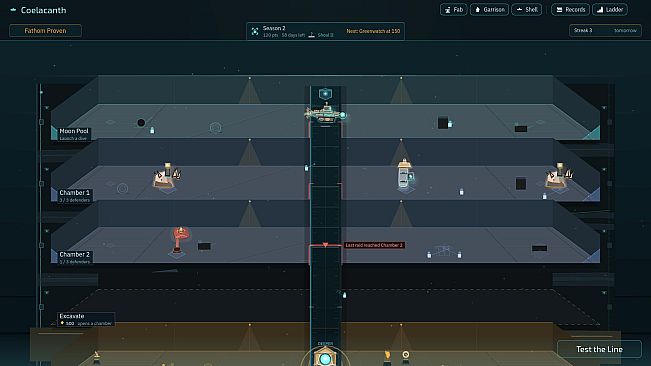Open the Fab menu

[x=453, y=10]
